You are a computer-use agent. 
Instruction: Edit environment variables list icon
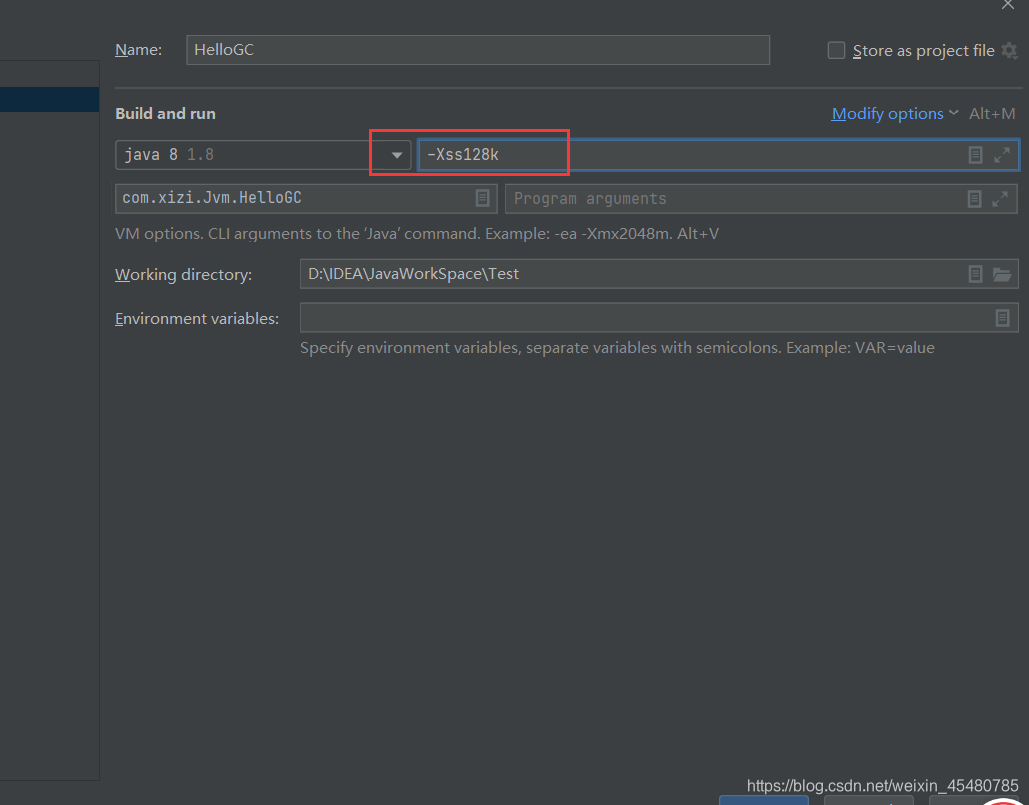click(x=1002, y=318)
